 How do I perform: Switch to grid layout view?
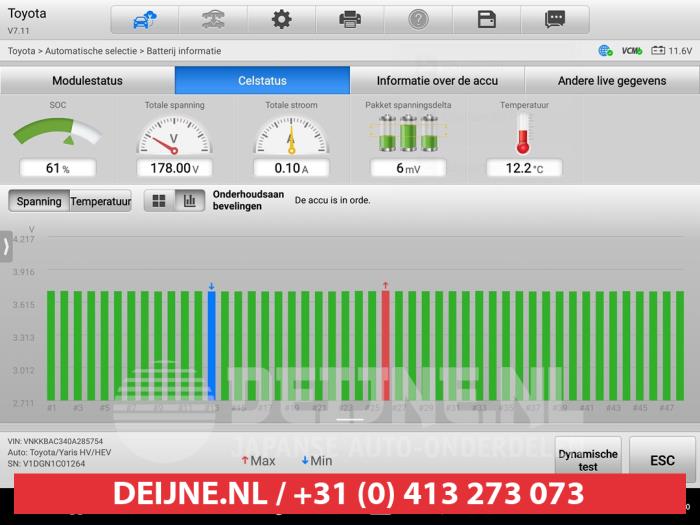[159, 201]
